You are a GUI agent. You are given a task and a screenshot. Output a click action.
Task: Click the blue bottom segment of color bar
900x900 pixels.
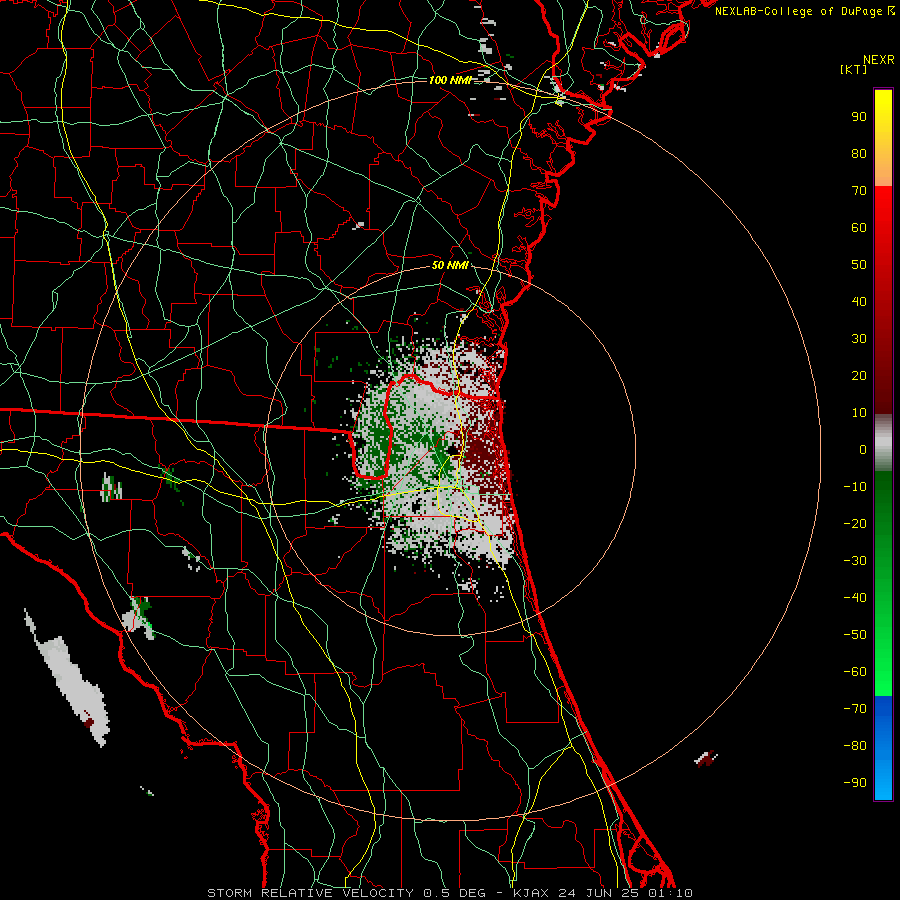point(883,748)
